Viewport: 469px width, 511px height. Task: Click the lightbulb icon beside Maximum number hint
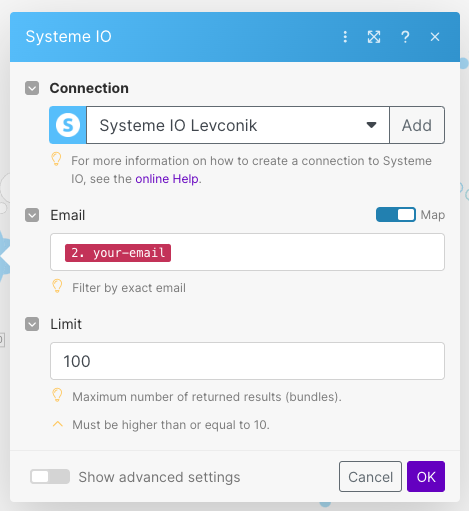[x=57, y=395]
